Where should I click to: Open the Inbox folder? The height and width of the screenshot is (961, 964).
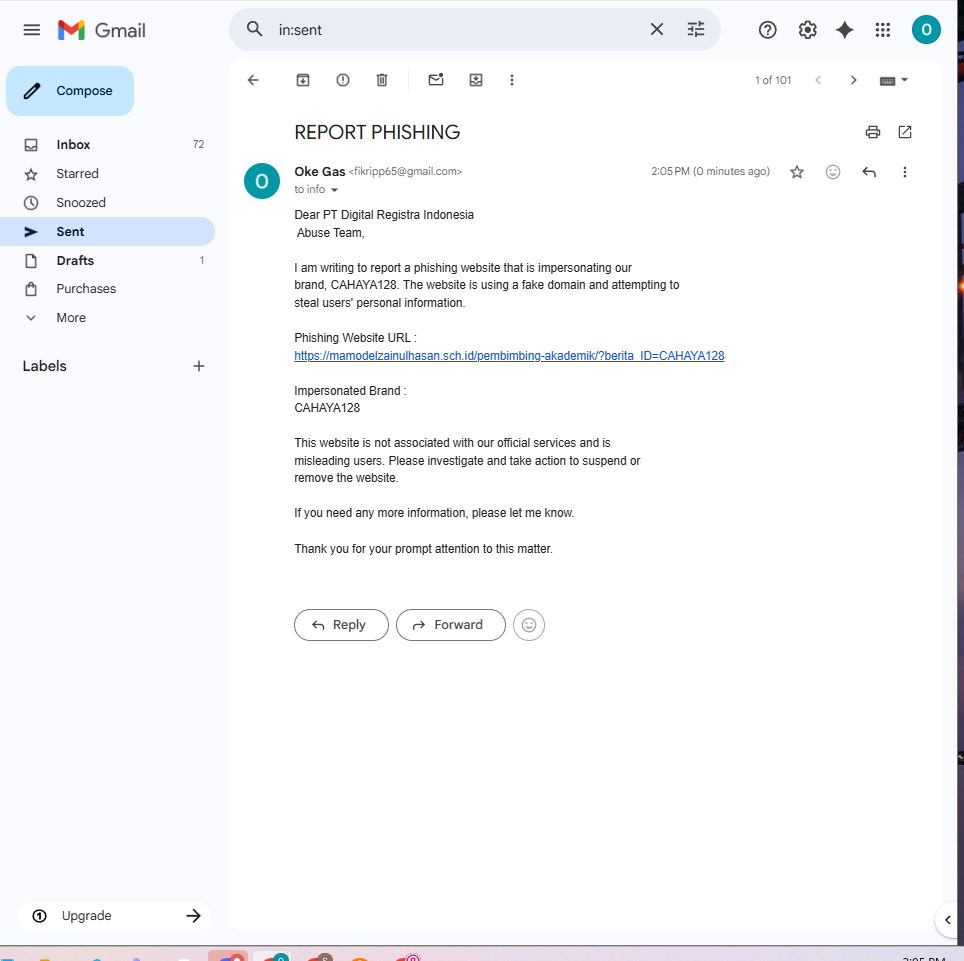click(x=108, y=144)
